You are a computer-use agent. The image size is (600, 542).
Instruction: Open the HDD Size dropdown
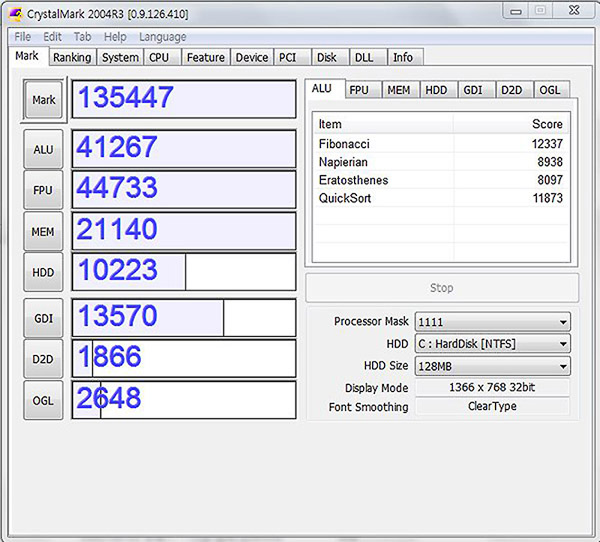tap(493, 366)
